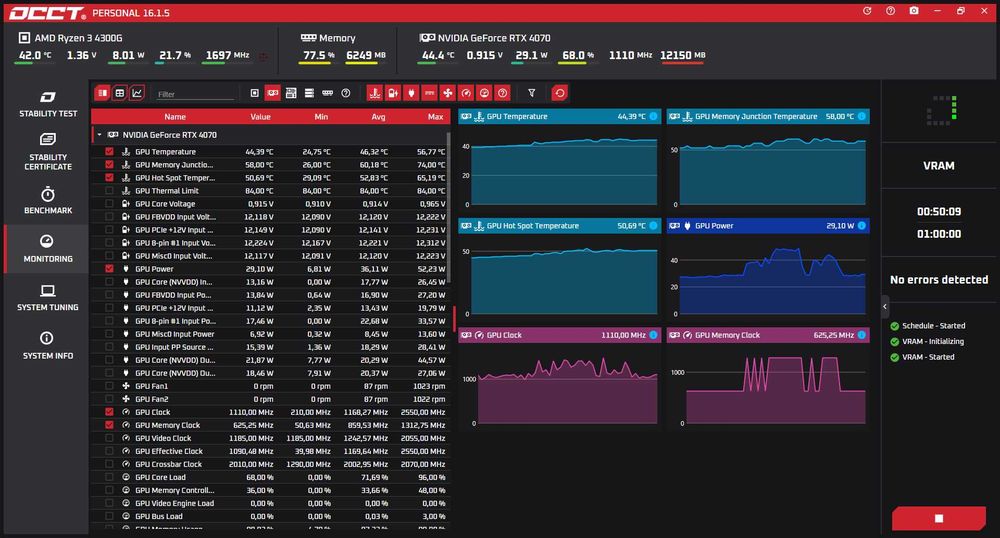Open the unlabeled question-mark sensor filter

pos(346,93)
